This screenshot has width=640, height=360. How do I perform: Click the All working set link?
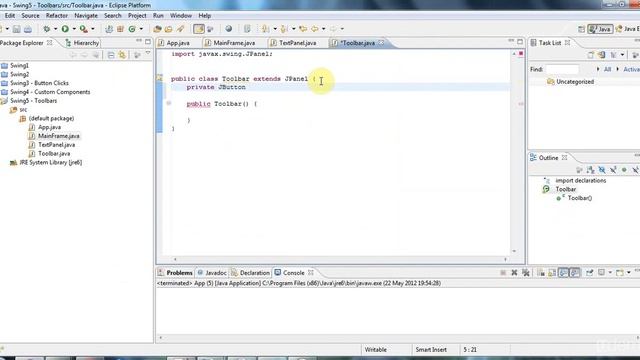pyautogui.click(x=607, y=69)
